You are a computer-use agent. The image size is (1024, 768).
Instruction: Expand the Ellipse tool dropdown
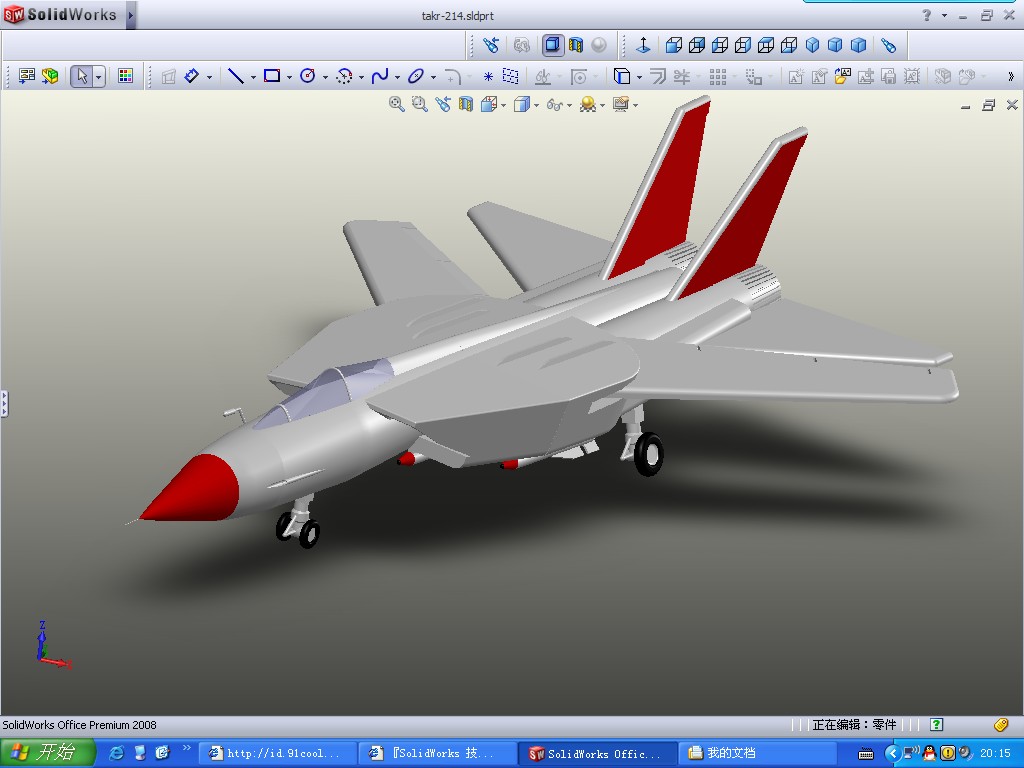(x=433, y=78)
